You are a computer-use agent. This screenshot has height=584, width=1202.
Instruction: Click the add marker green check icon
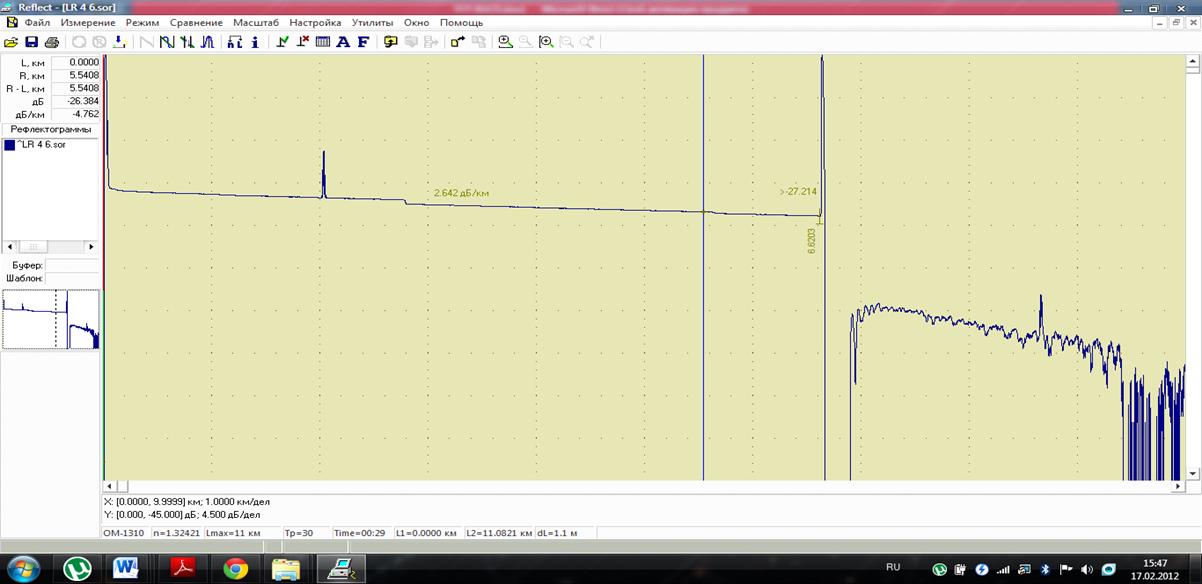tap(283, 42)
